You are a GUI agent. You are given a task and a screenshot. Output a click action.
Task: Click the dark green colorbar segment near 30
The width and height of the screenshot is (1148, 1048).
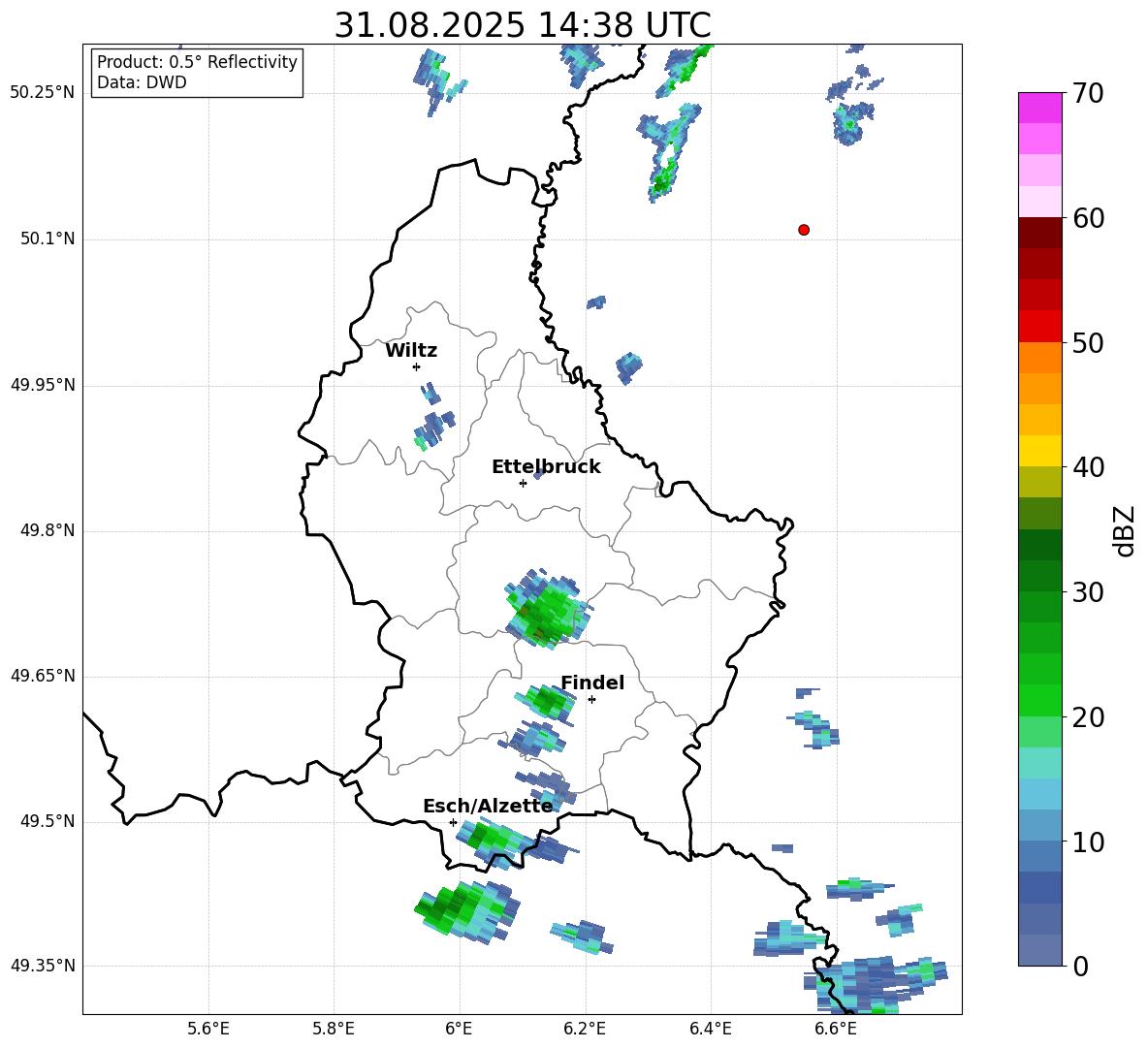(1040, 576)
